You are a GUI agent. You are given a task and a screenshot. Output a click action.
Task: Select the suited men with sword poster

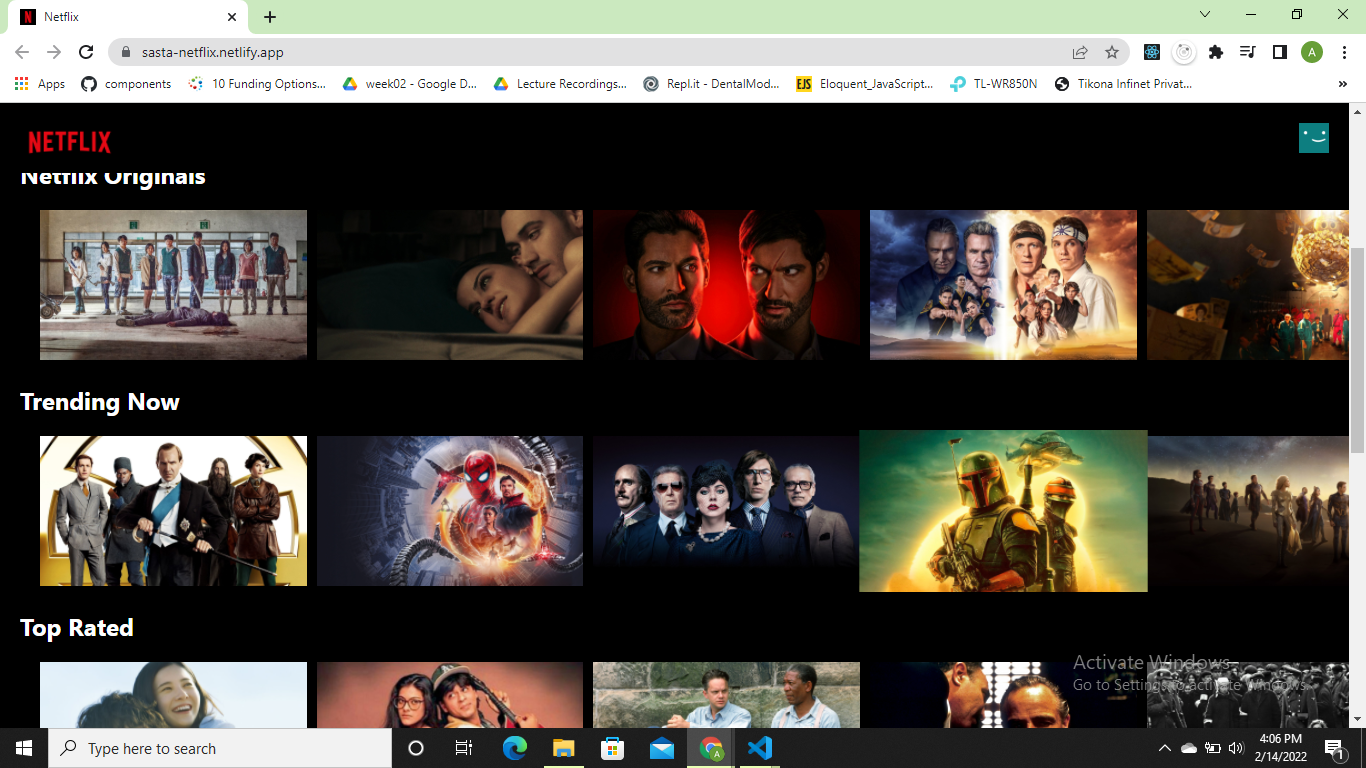point(173,511)
